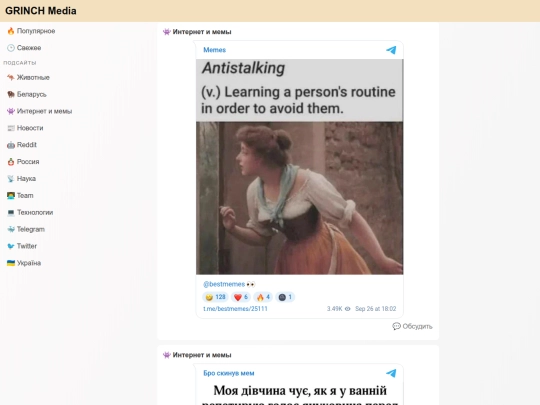Click the GRINCH Media site title
Image resolution: width=540 pixels, height=405 pixels.
[41, 11]
